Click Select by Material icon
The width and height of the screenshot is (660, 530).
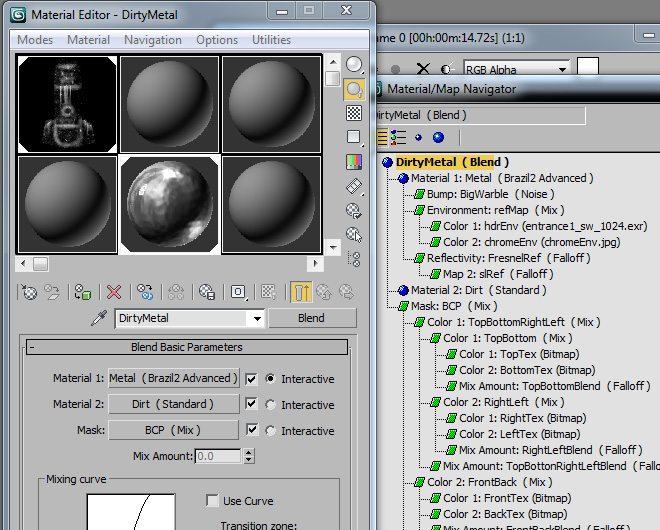click(x=354, y=234)
